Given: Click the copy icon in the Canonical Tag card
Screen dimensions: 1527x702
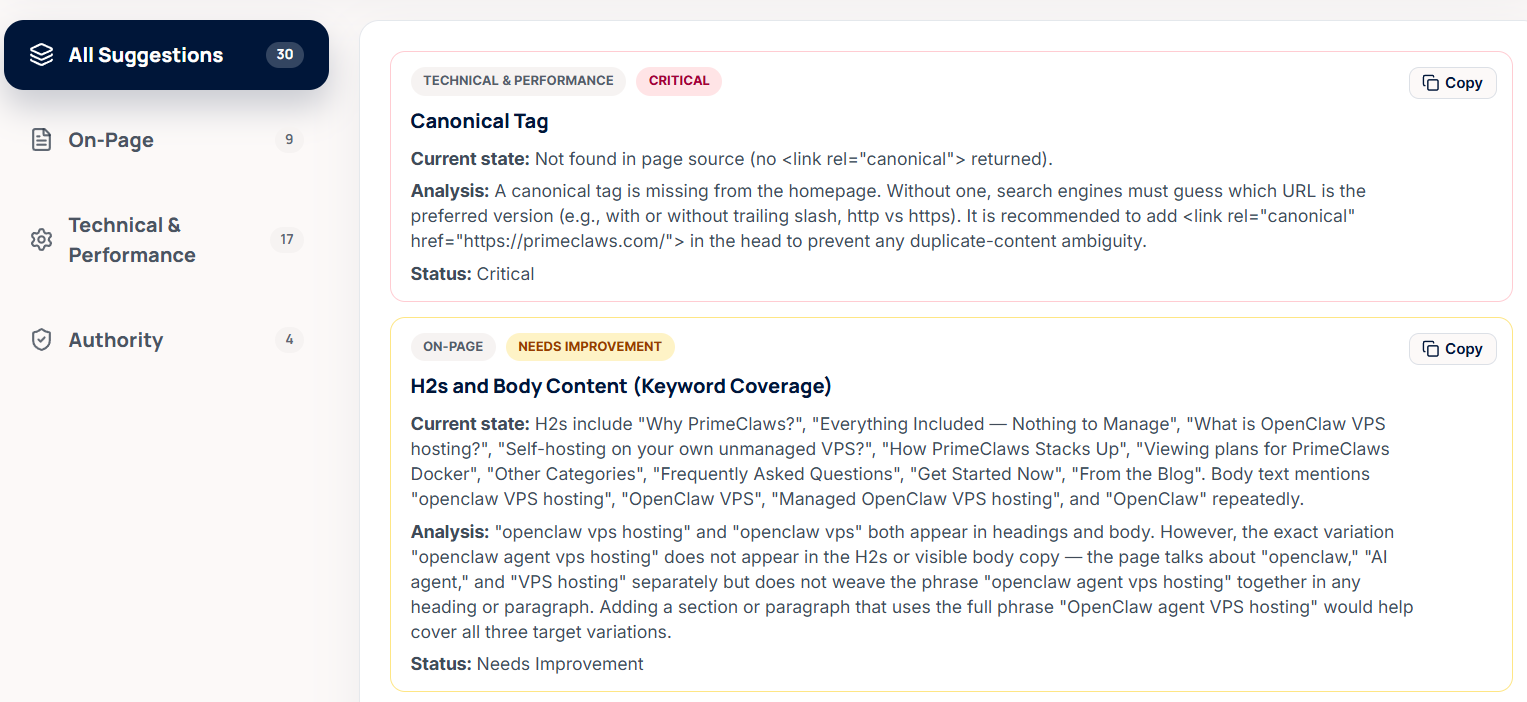Looking at the screenshot, I should coord(1431,83).
